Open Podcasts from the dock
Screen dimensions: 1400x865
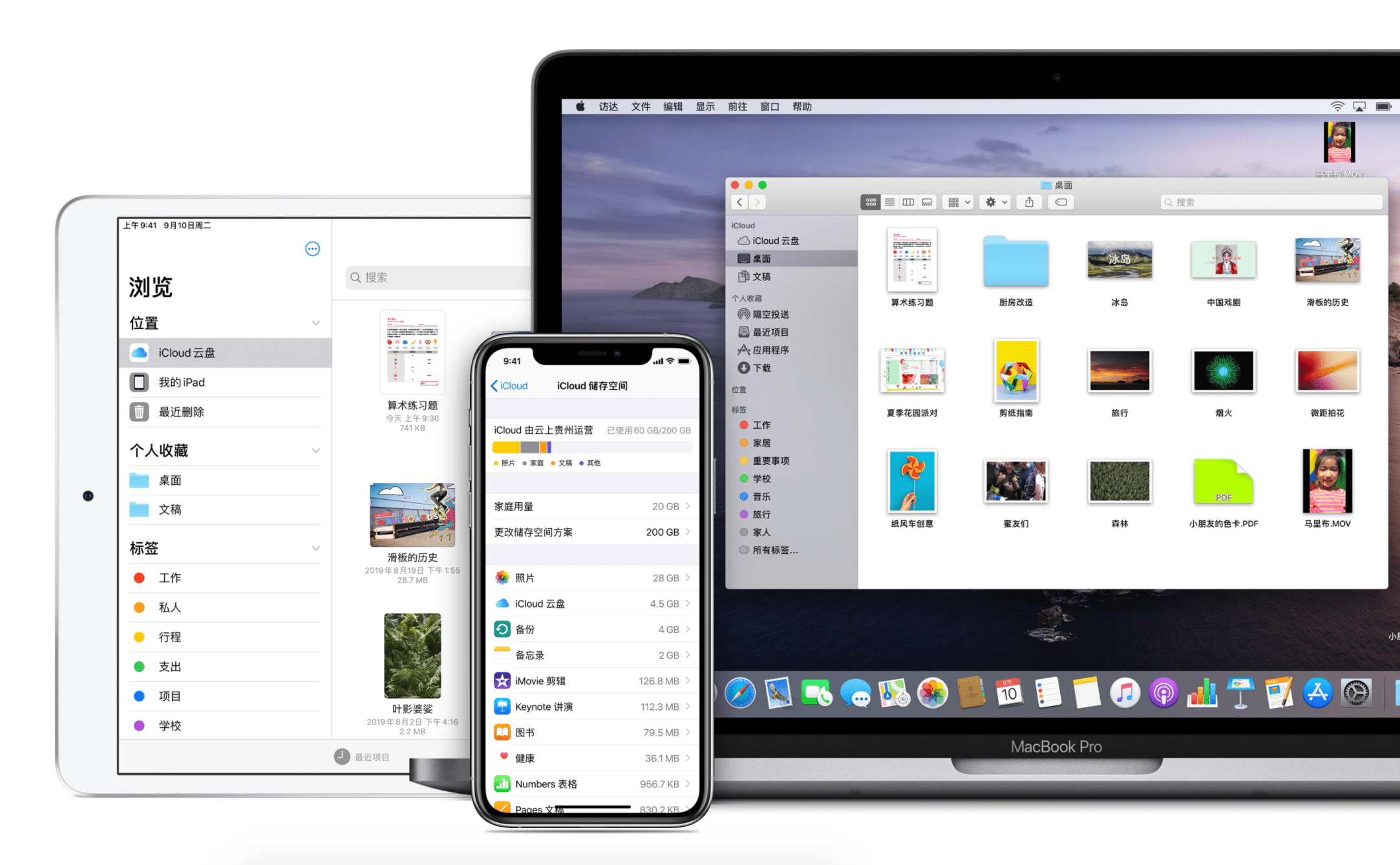(1163, 694)
